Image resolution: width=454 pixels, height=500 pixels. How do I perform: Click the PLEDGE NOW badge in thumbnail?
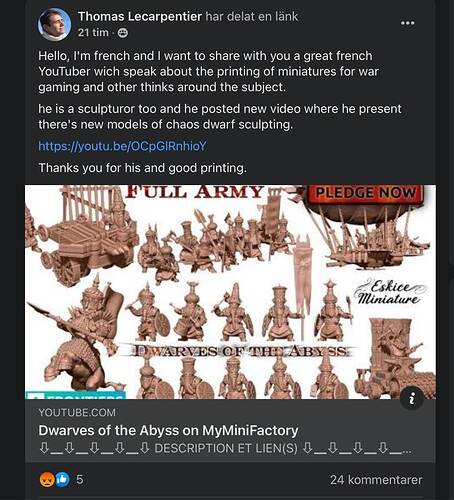pyautogui.click(x=366, y=193)
